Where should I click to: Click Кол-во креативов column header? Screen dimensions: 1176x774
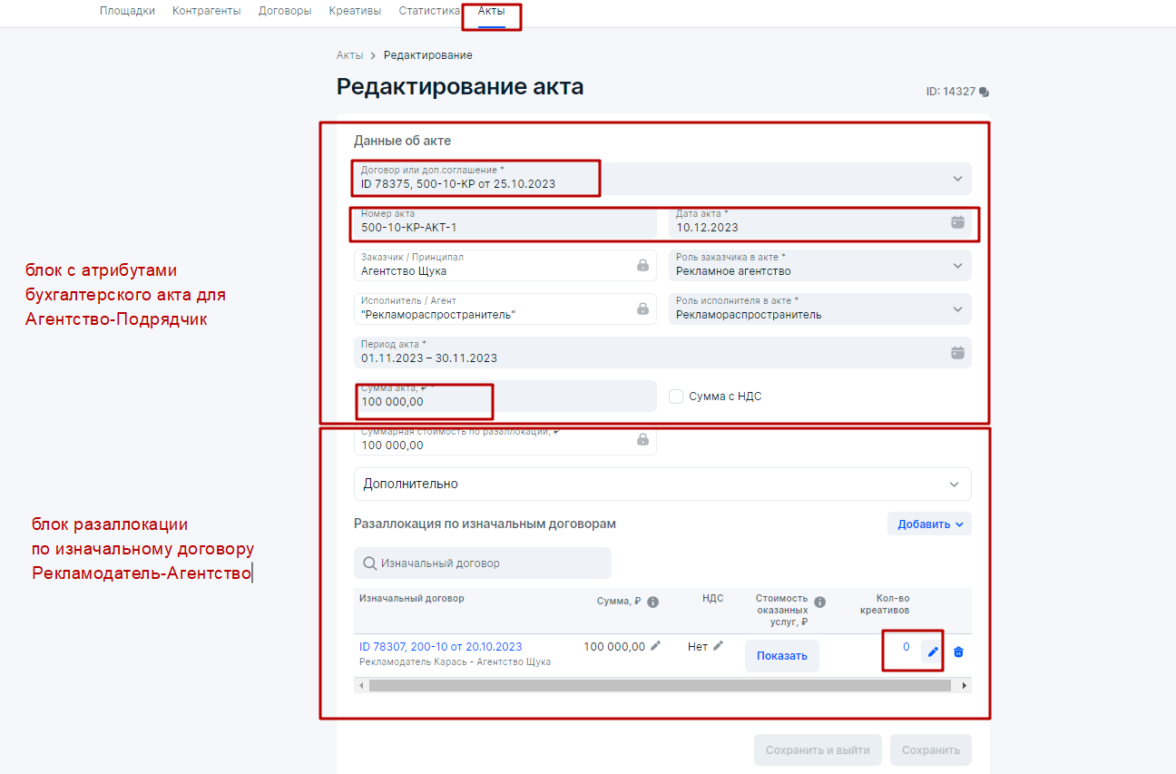885,604
